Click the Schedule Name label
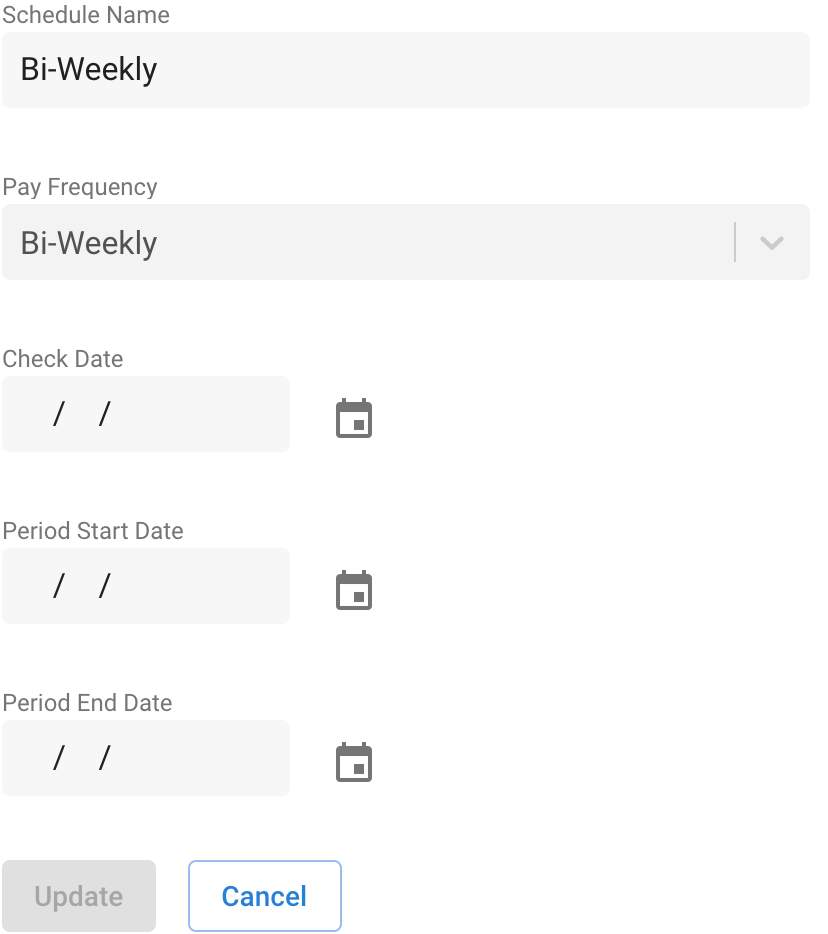 (86, 14)
